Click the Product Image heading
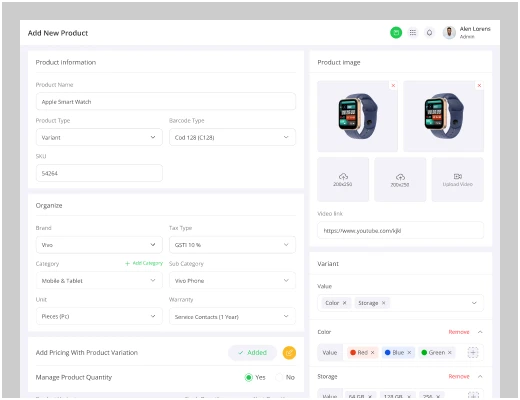The width and height of the screenshot is (520, 400). point(339,62)
